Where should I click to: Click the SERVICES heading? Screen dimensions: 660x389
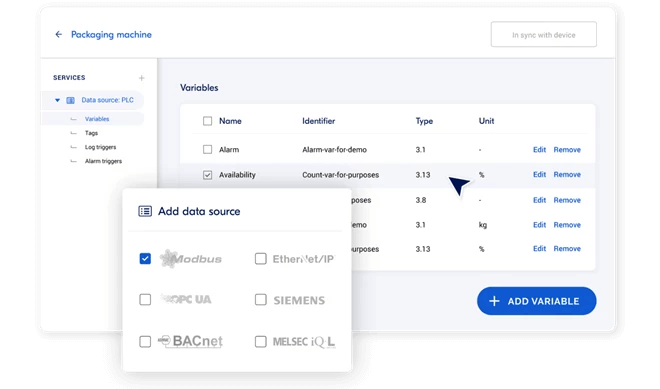tap(69, 77)
